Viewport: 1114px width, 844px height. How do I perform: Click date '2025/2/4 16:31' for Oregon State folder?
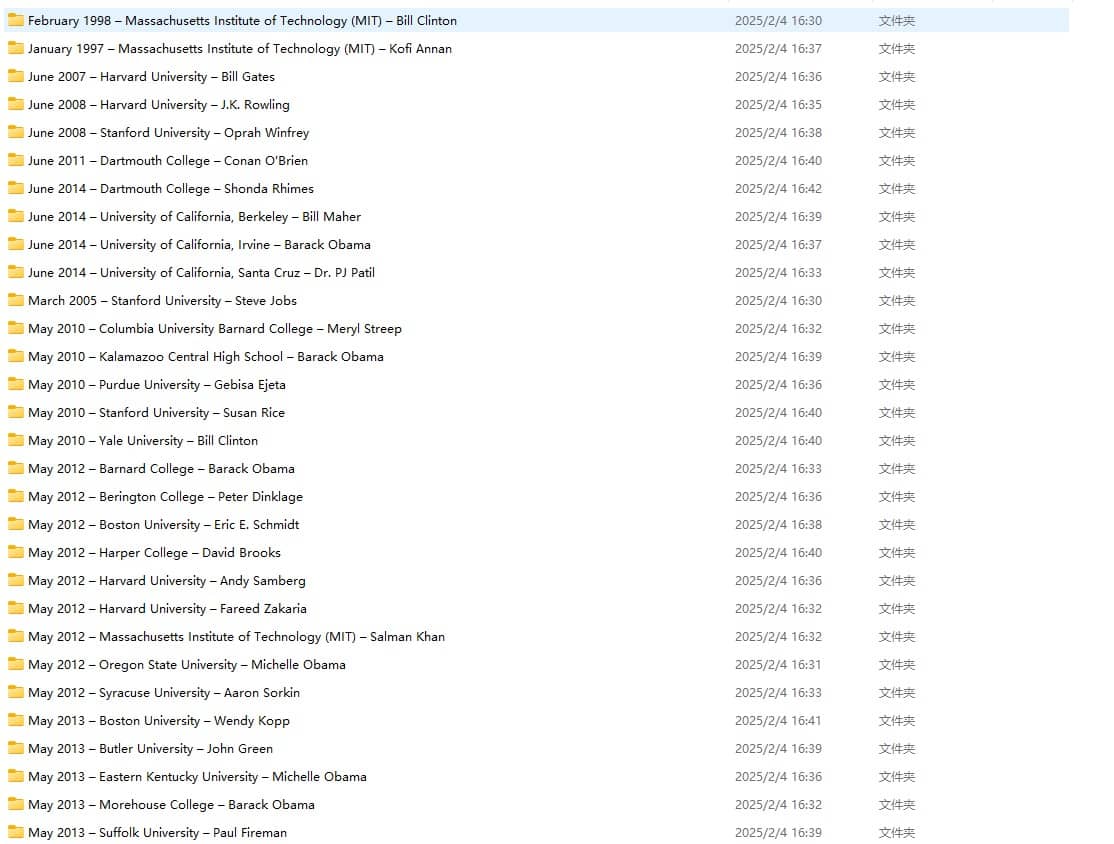(778, 665)
